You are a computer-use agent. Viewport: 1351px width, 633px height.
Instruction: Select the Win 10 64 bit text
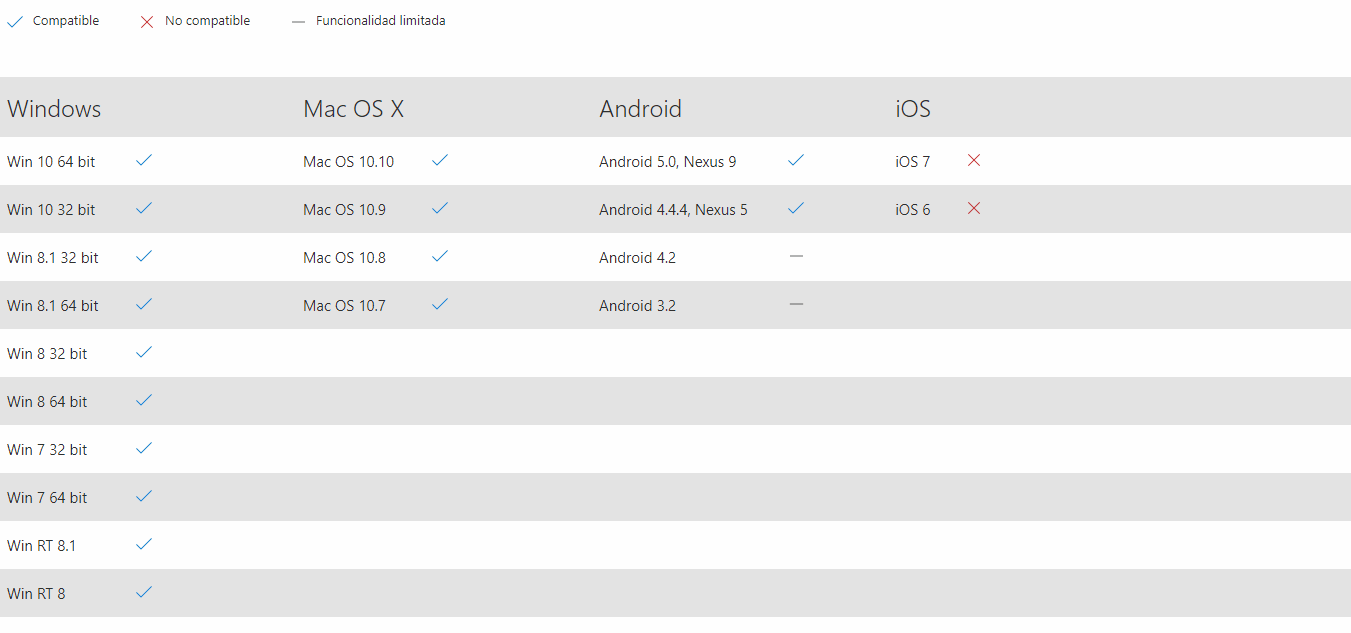point(51,162)
